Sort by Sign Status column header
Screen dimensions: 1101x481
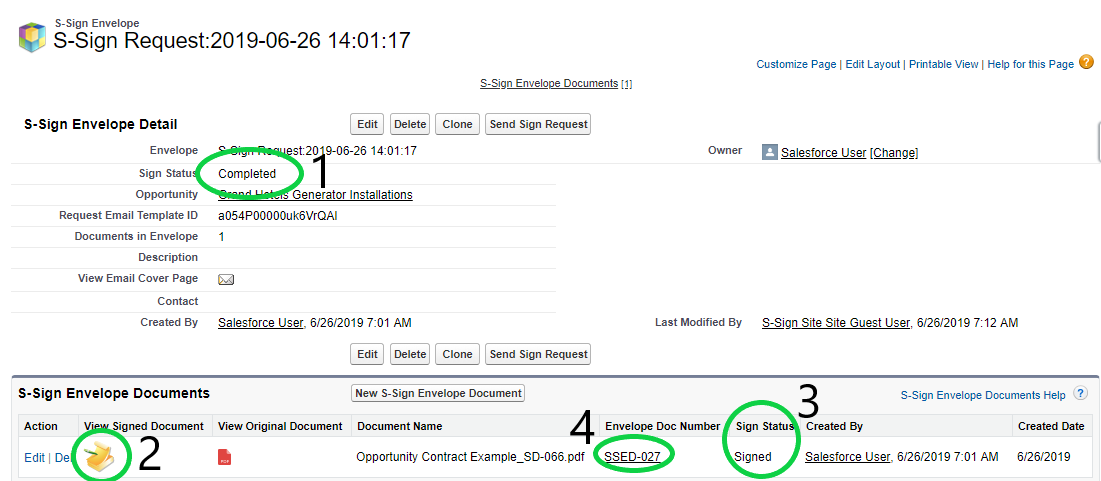pyautogui.click(x=765, y=426)
